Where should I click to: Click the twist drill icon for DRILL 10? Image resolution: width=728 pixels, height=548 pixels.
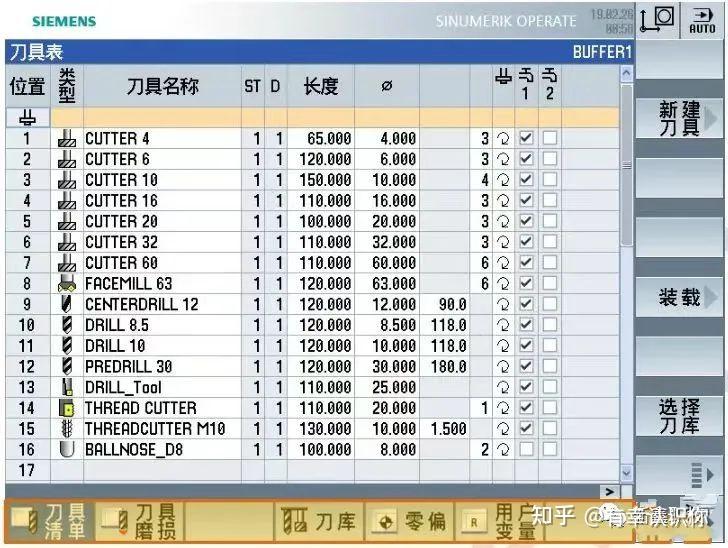click(x=67, y=346)
